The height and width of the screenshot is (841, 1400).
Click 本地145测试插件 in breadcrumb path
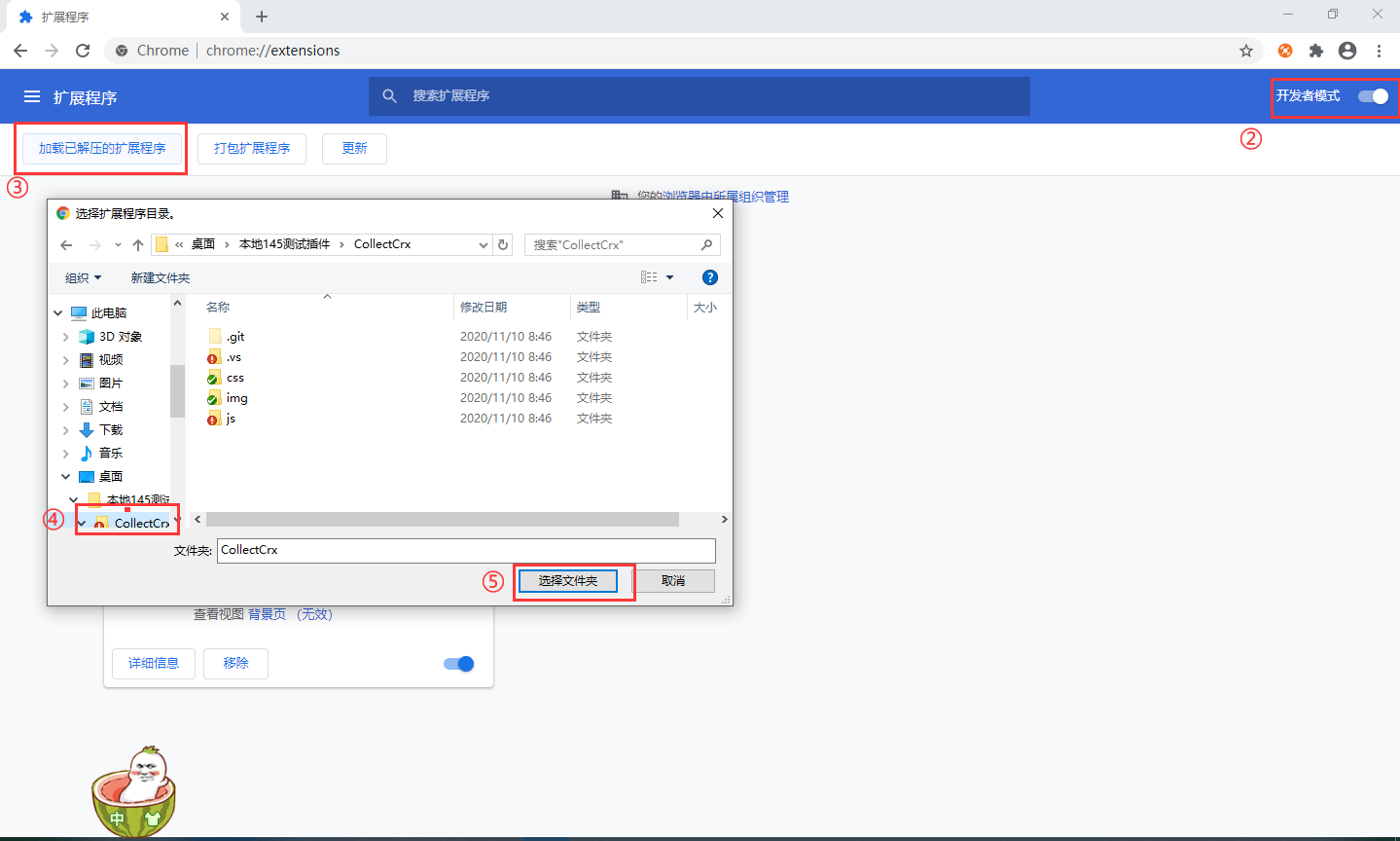[x=285, y=244]
